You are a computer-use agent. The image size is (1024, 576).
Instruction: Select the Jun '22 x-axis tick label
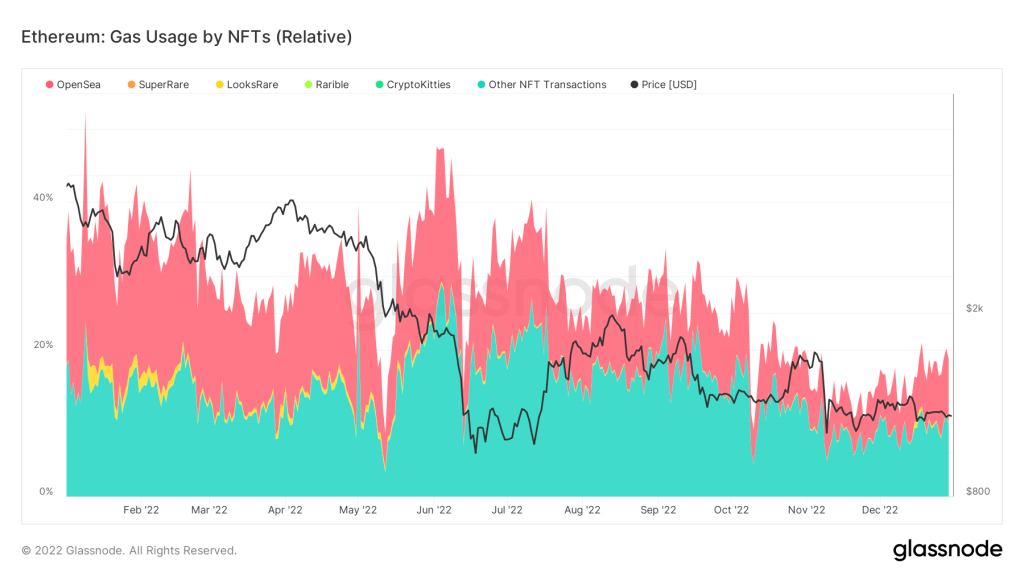click(x=432, y=510)
